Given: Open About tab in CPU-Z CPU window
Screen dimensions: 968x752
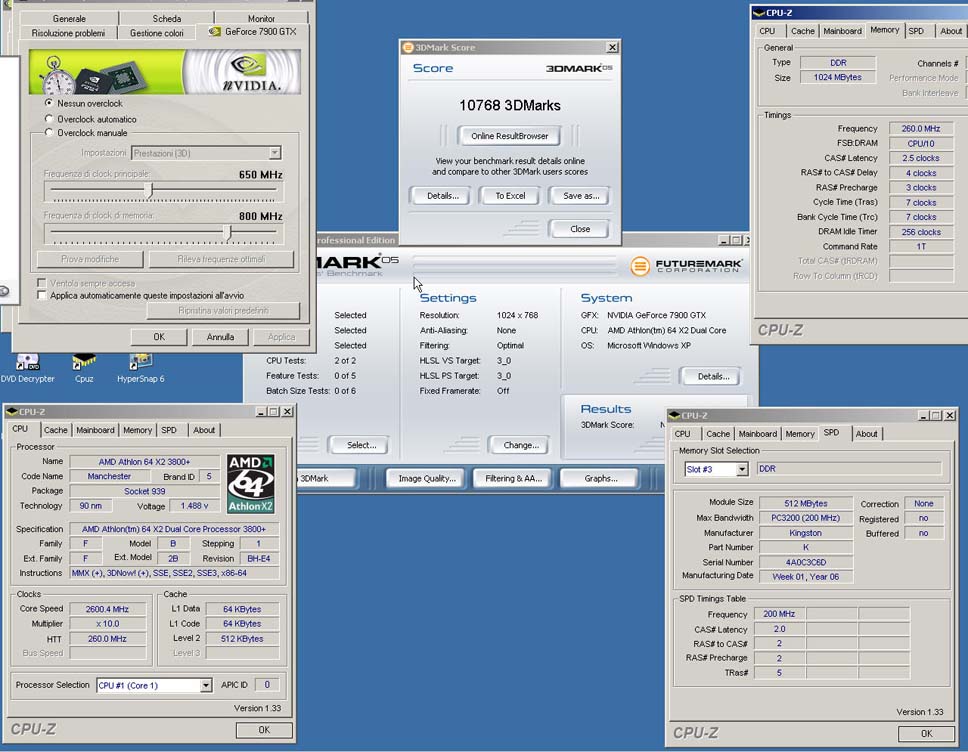Looking at the screenshot, I should coord(204,430).
